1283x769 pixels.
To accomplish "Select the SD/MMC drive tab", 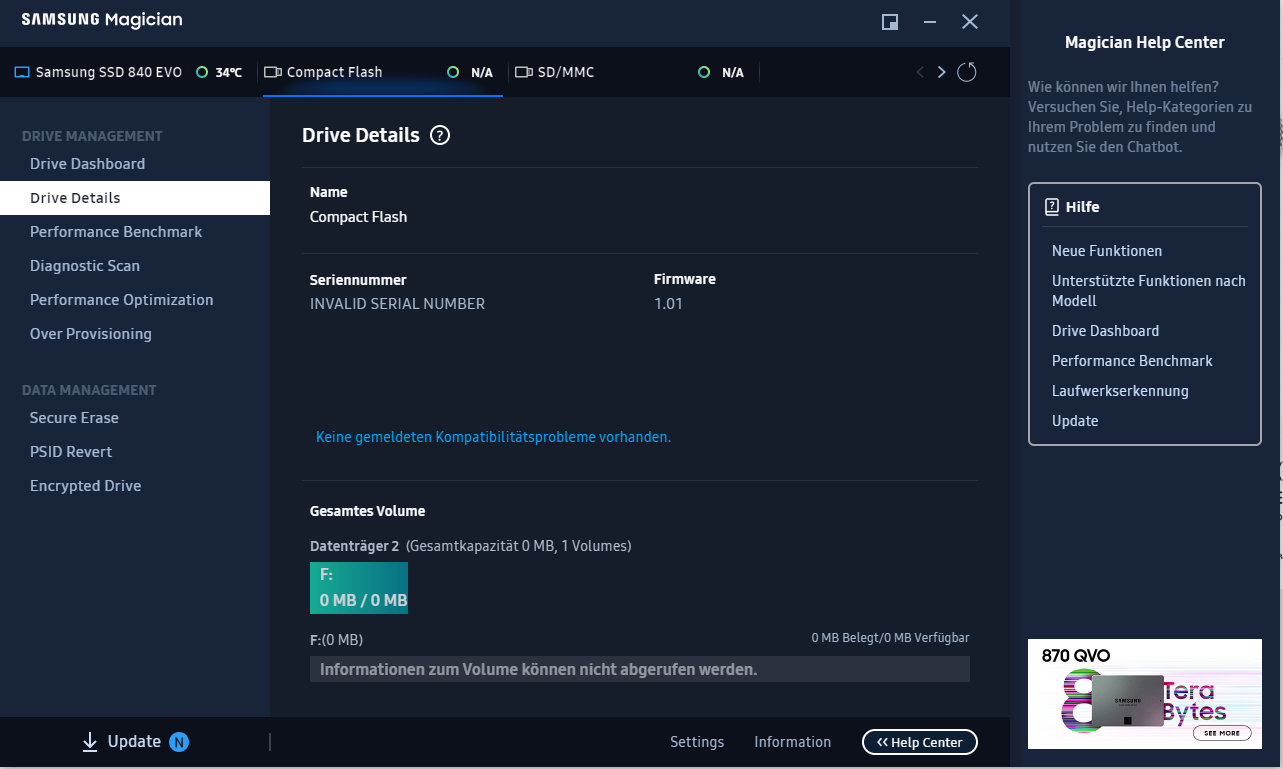I will click(634, 72).
